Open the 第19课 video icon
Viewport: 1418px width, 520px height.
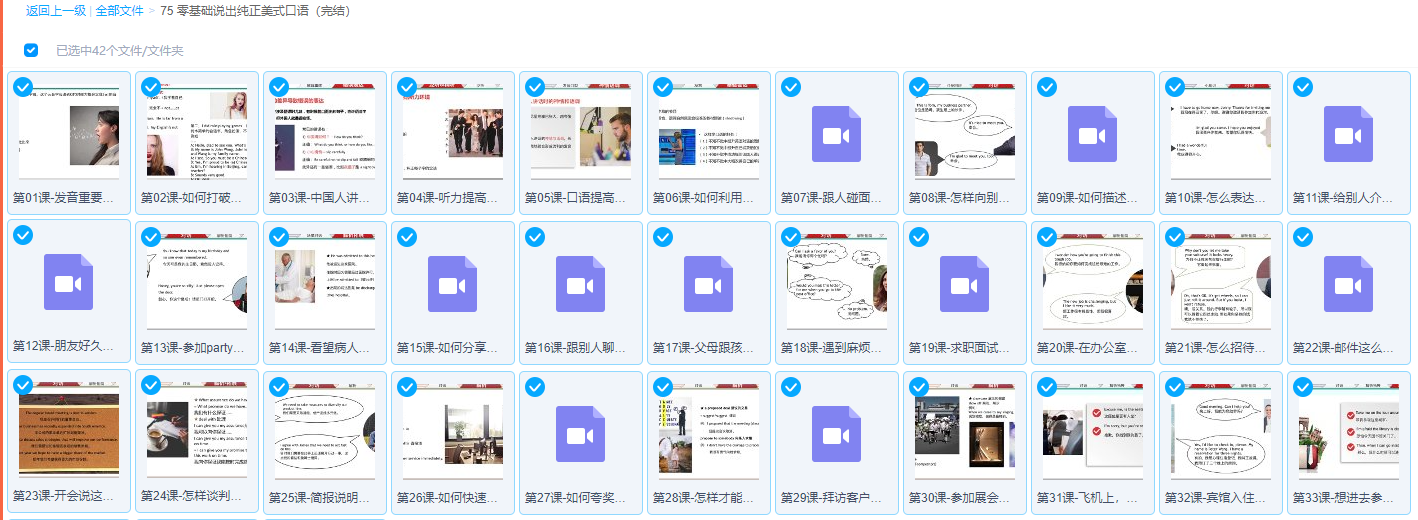pos(964,284)
